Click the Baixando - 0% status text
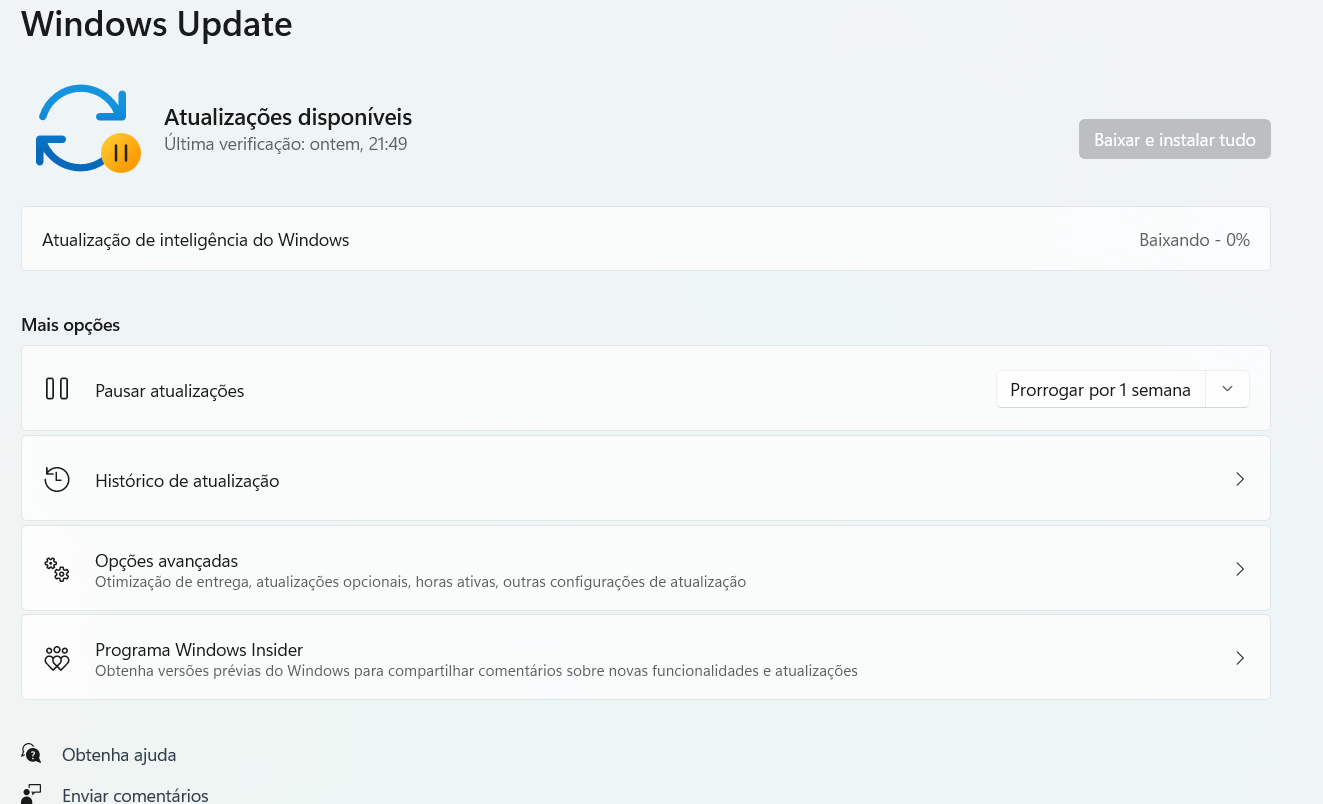1323x804 pixels. point(1194,240)
